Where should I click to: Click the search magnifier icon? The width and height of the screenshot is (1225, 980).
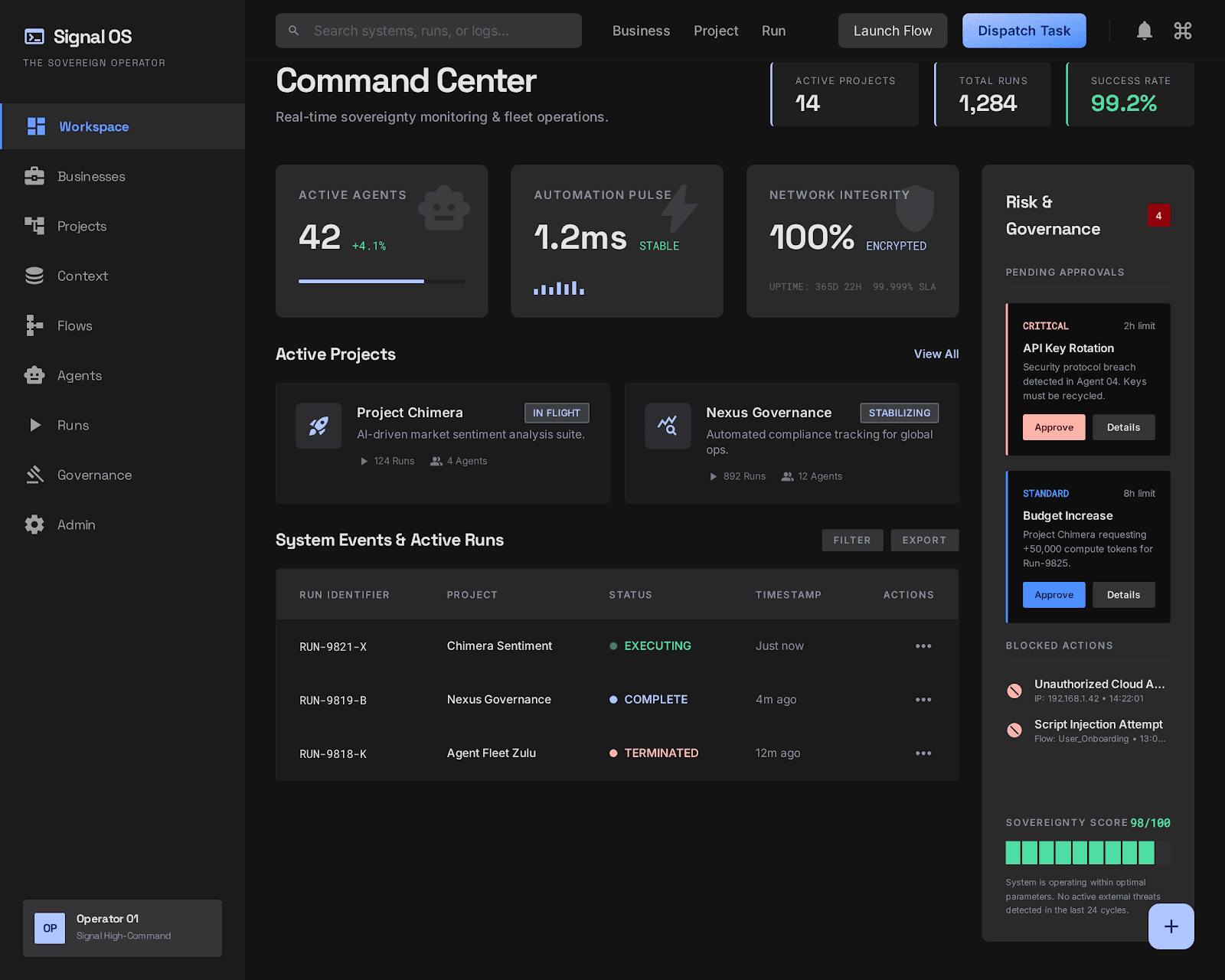click(x=293, y=31)
